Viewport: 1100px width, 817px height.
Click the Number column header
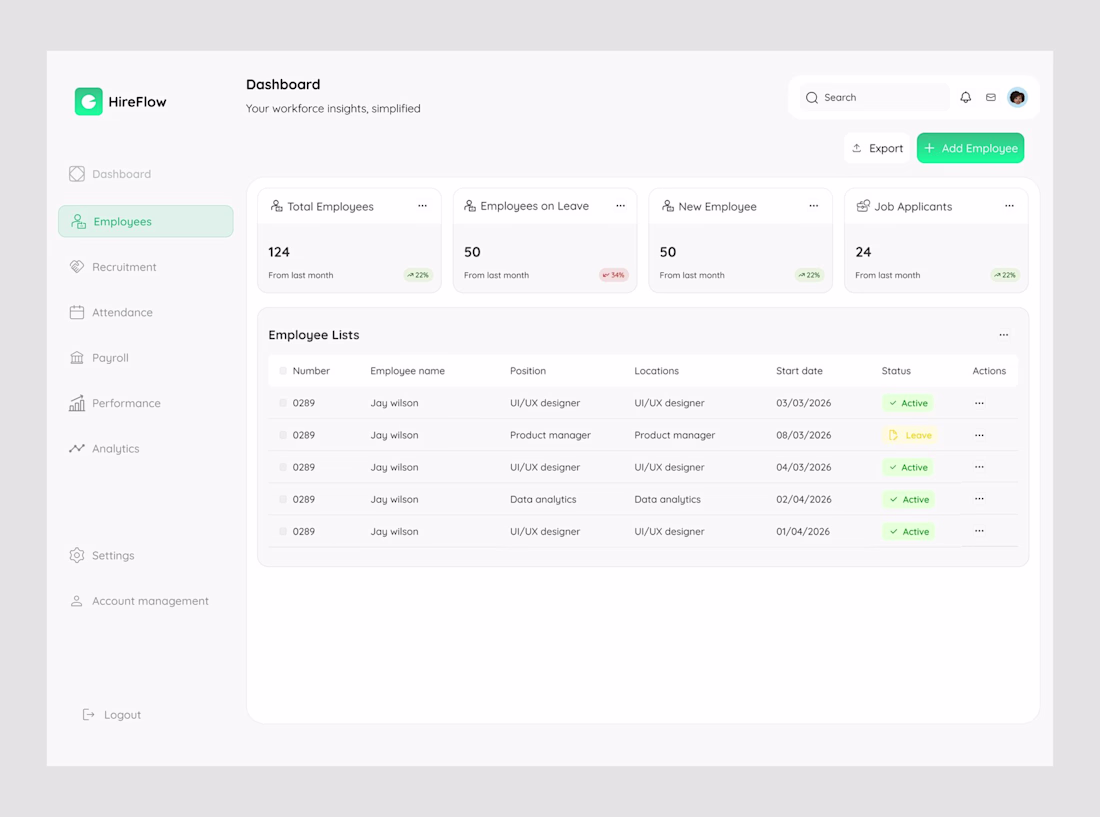click(x=311, y=371)
